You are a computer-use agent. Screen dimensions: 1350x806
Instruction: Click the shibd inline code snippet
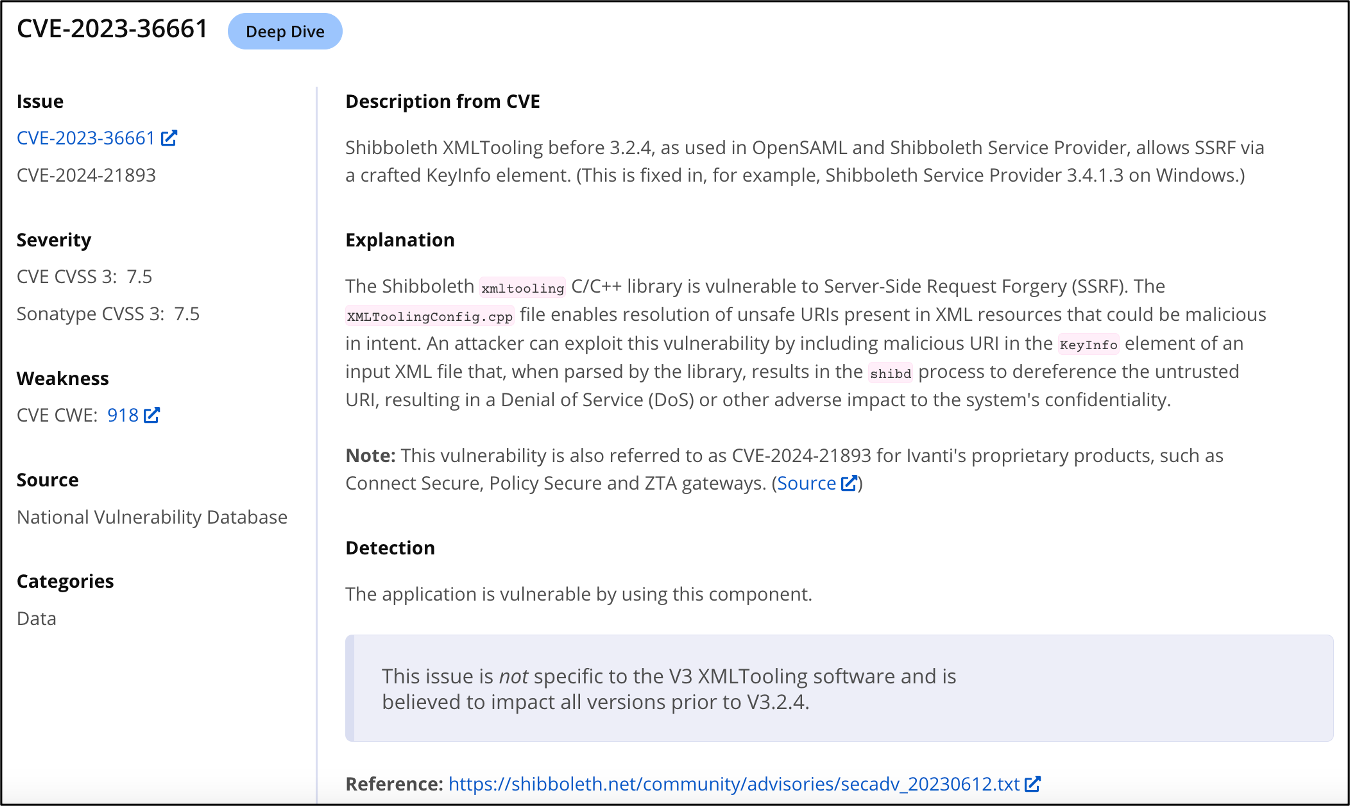pyautogui.click(x=890, y=373)
